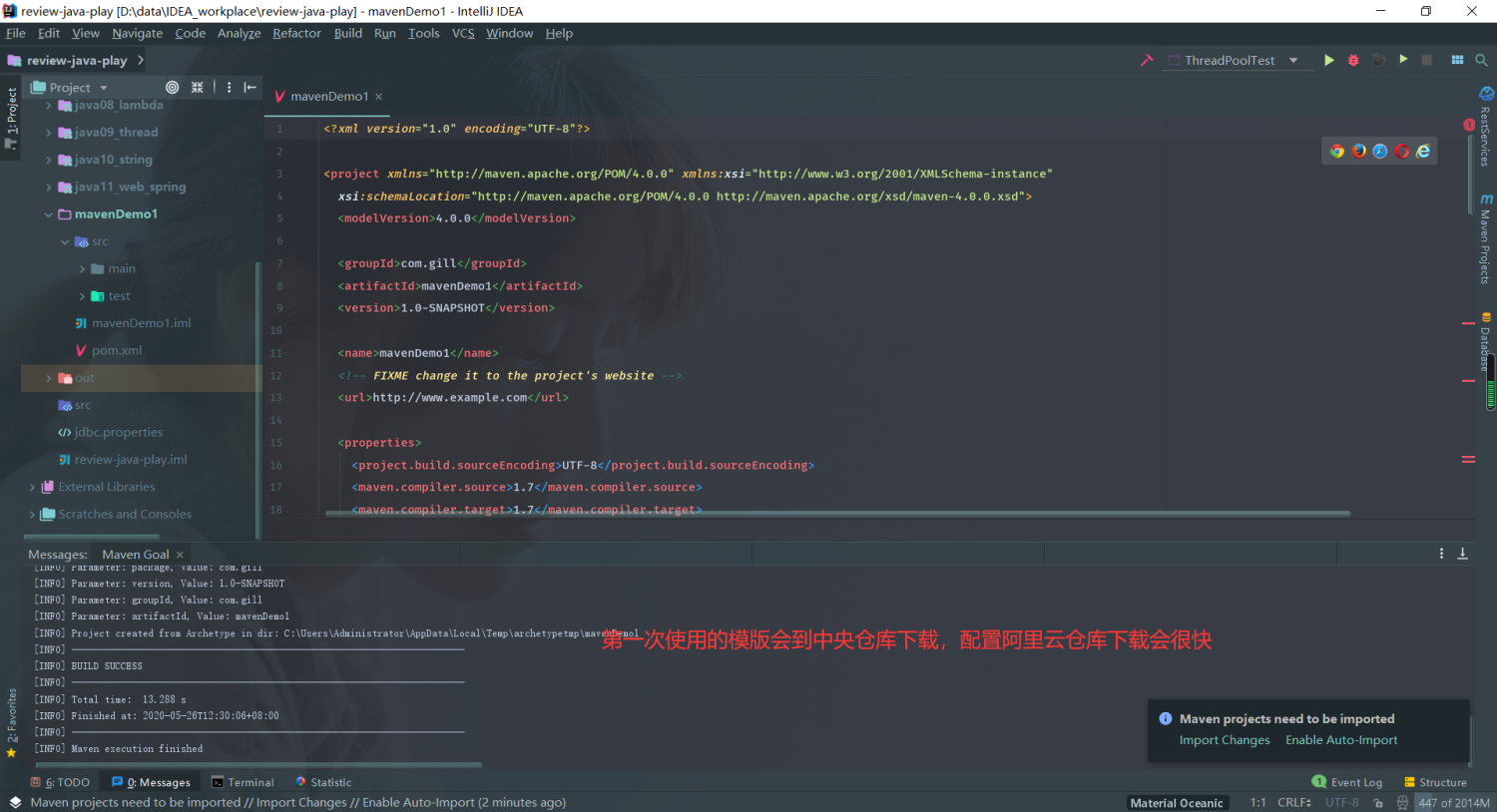Screen dimensions: 1497x812
Task: Open pom.xml preview in Opera browser
Action: tap(1402, 151)
